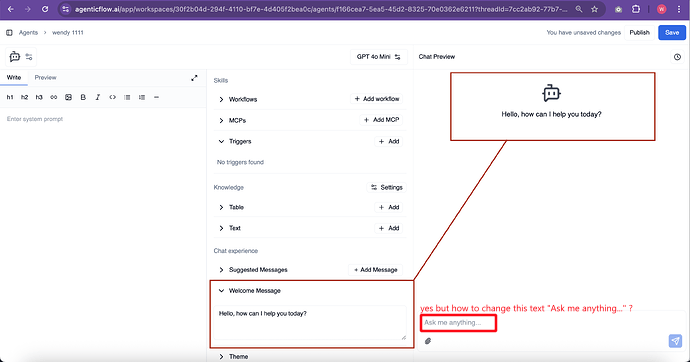This screenshot has width=690, height=362.
Task: Switch to the Write tab
Action: pos(14,77)
